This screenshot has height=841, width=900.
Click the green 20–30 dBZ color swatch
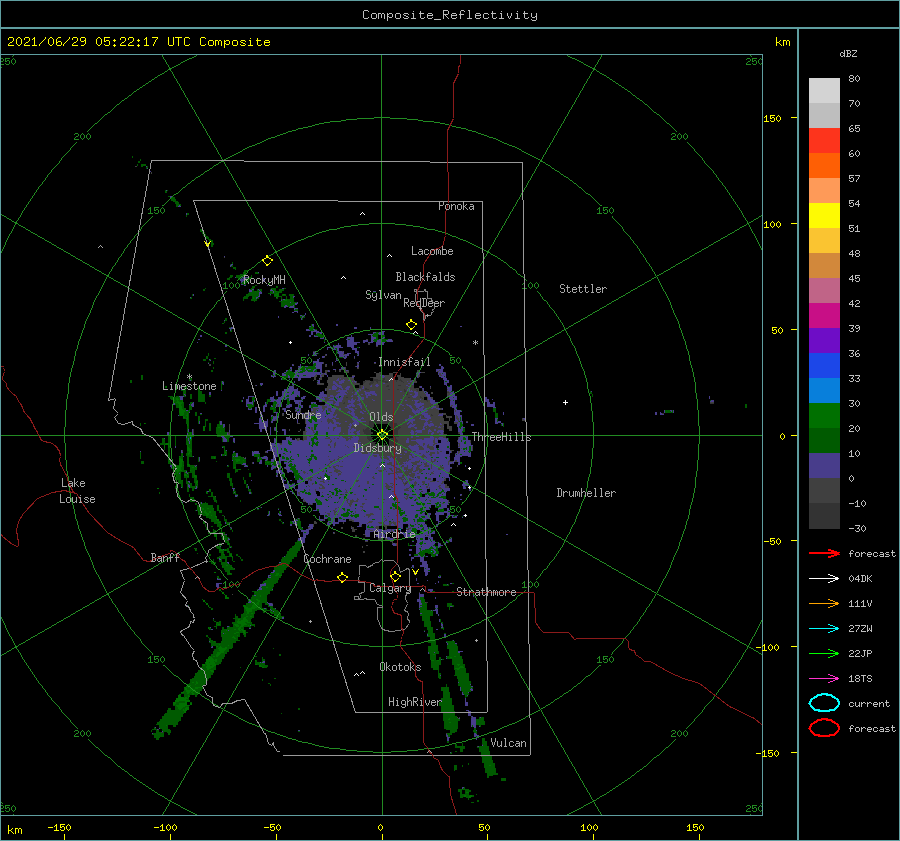coord(824,416)
